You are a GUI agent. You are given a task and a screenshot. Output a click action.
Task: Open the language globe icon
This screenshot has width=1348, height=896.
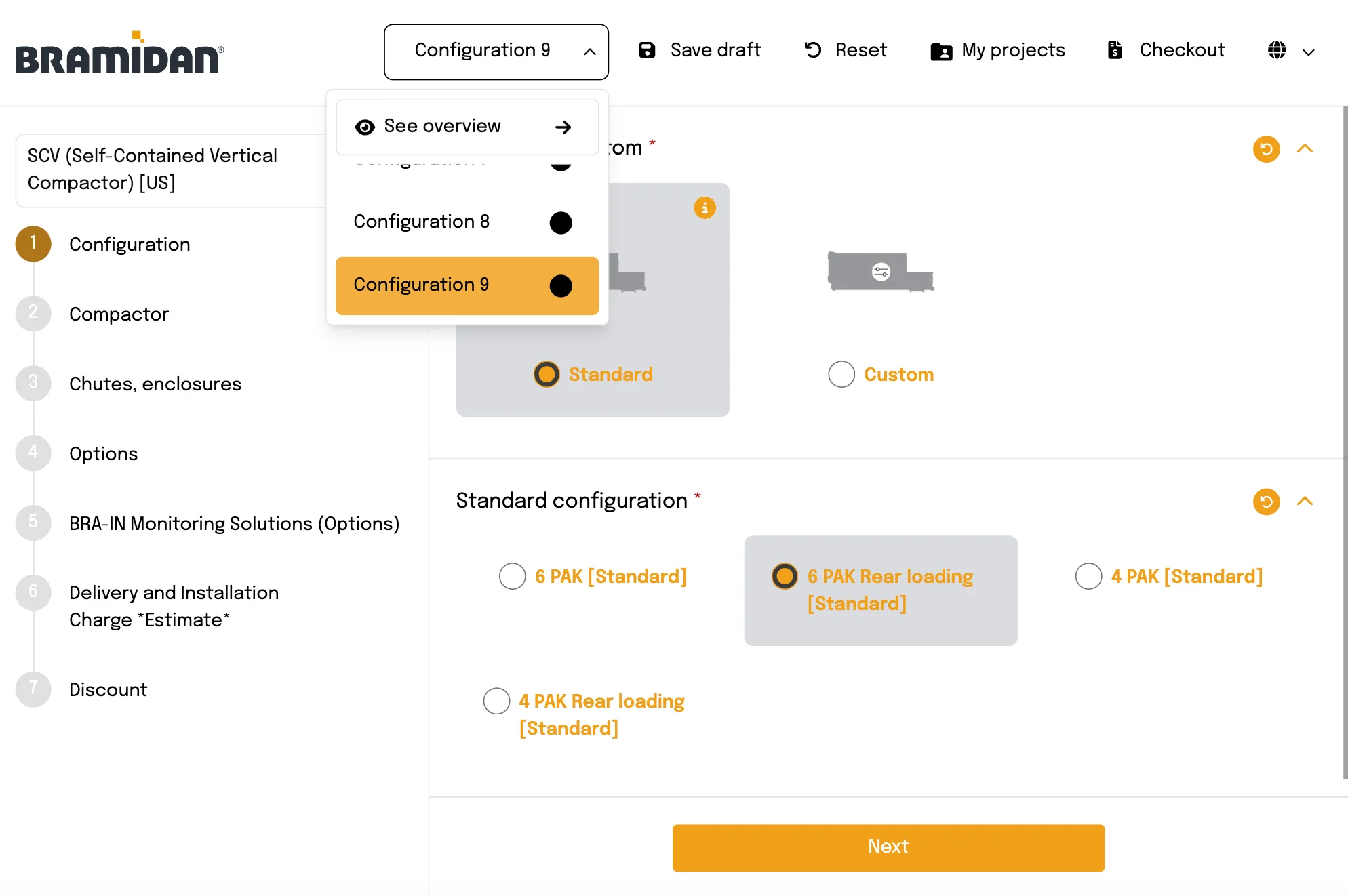[1276, 50]
